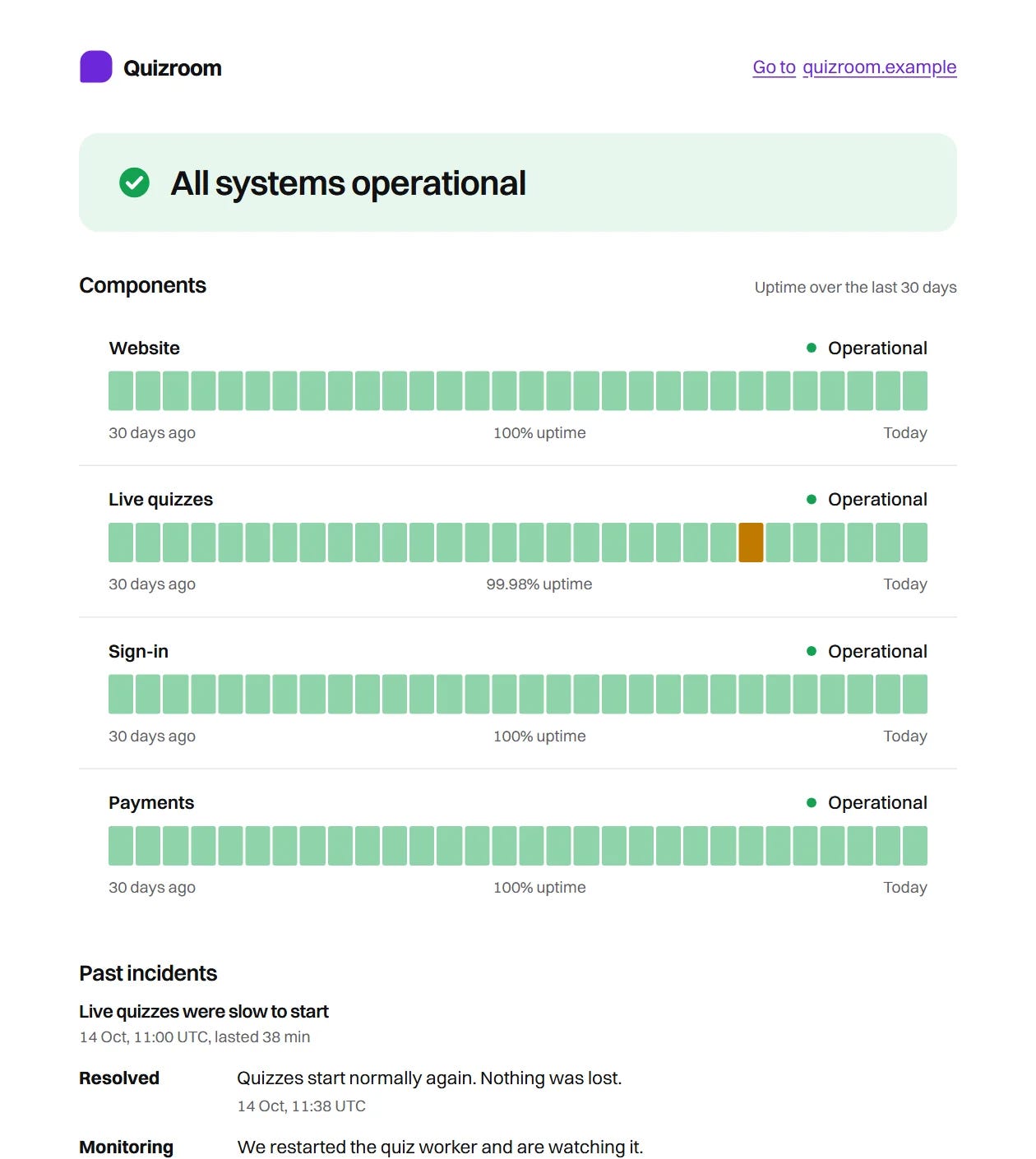The height and width of the screenshot is (1159, 1036).
Task: Open the Go to quizroom.example link
Action: (854, 67)
